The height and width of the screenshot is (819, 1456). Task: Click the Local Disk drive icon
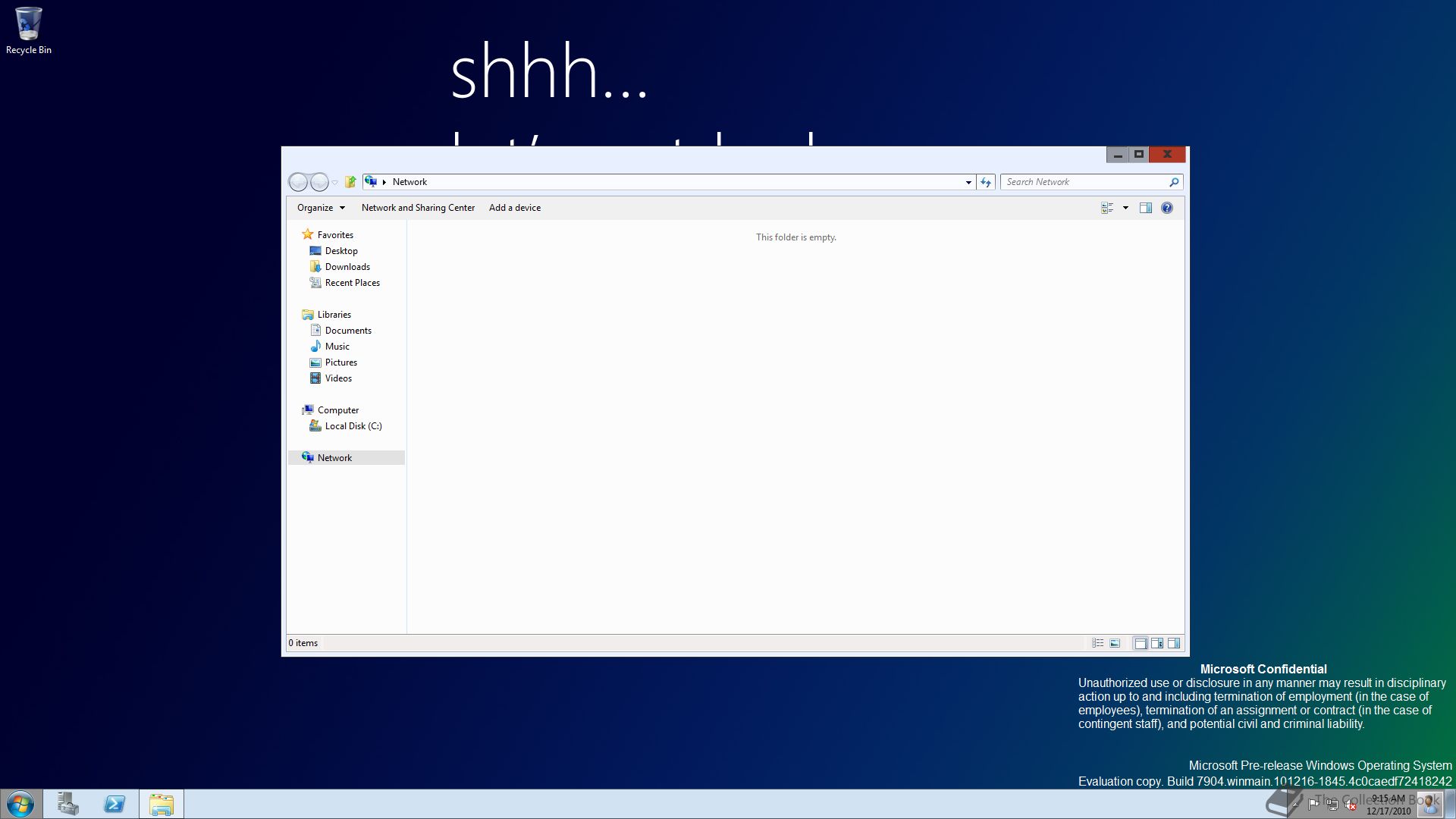point(315,426)
